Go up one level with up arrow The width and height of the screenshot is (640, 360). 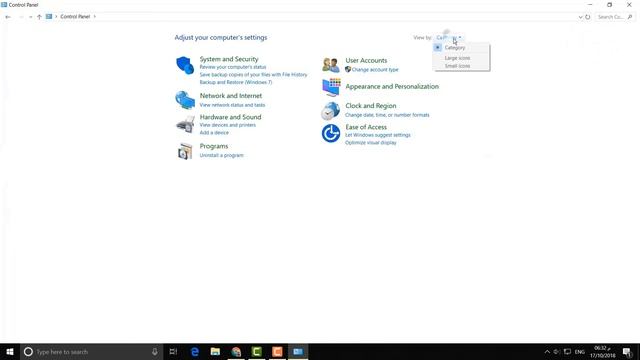tap(39, 17)
